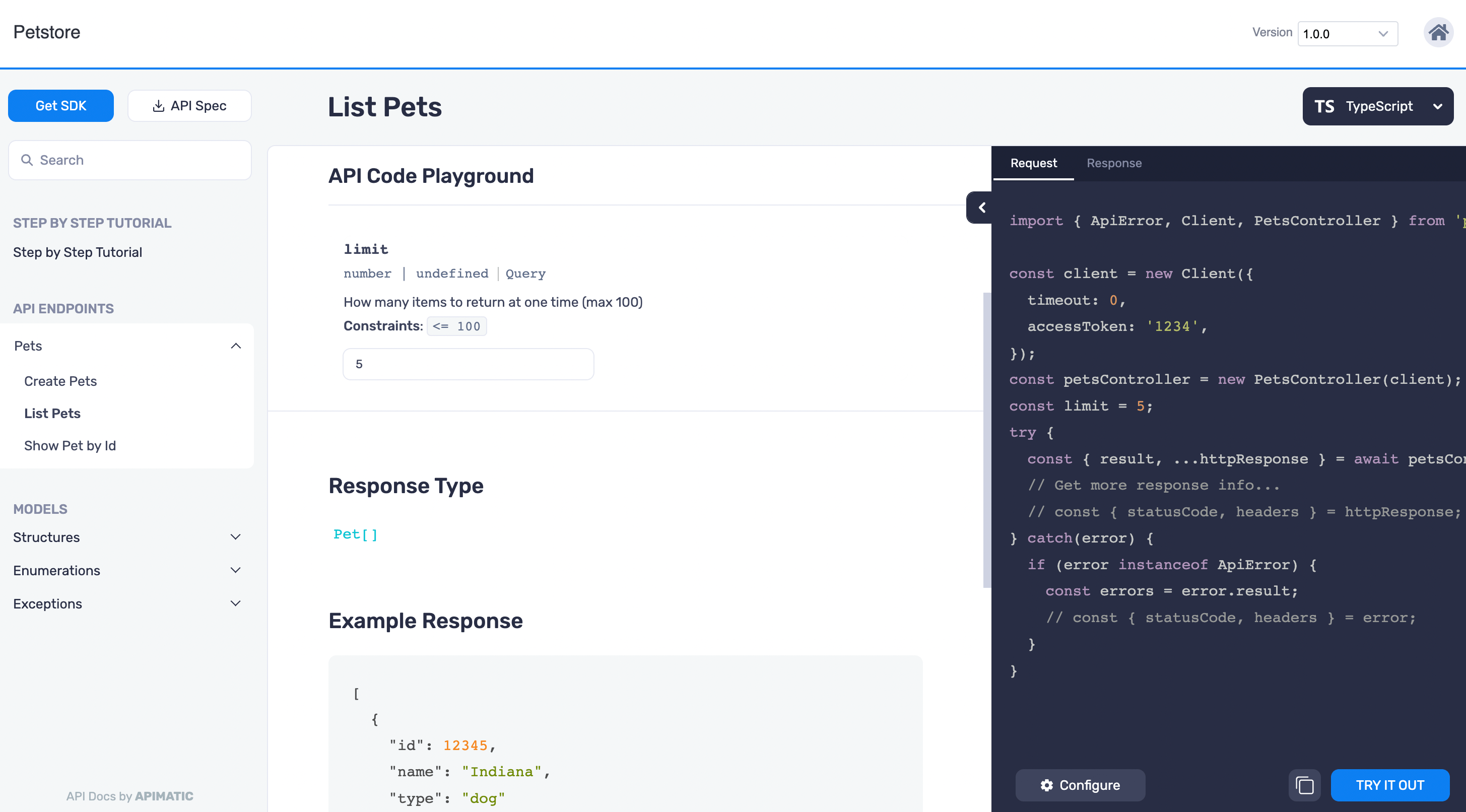Click 'API Code Playground' heading

431,176
